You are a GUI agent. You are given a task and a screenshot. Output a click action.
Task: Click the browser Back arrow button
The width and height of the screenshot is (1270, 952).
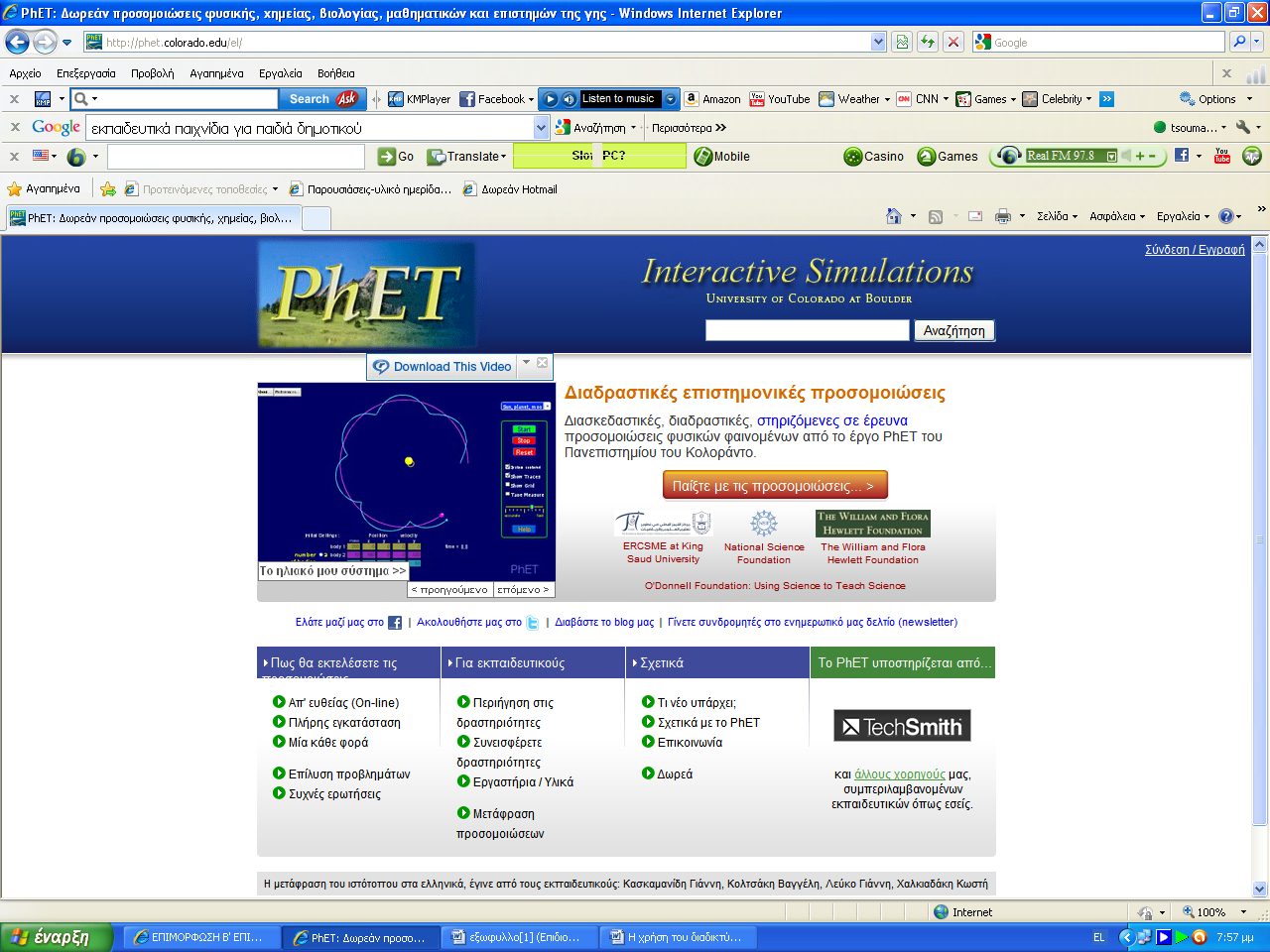pos(17,42)
